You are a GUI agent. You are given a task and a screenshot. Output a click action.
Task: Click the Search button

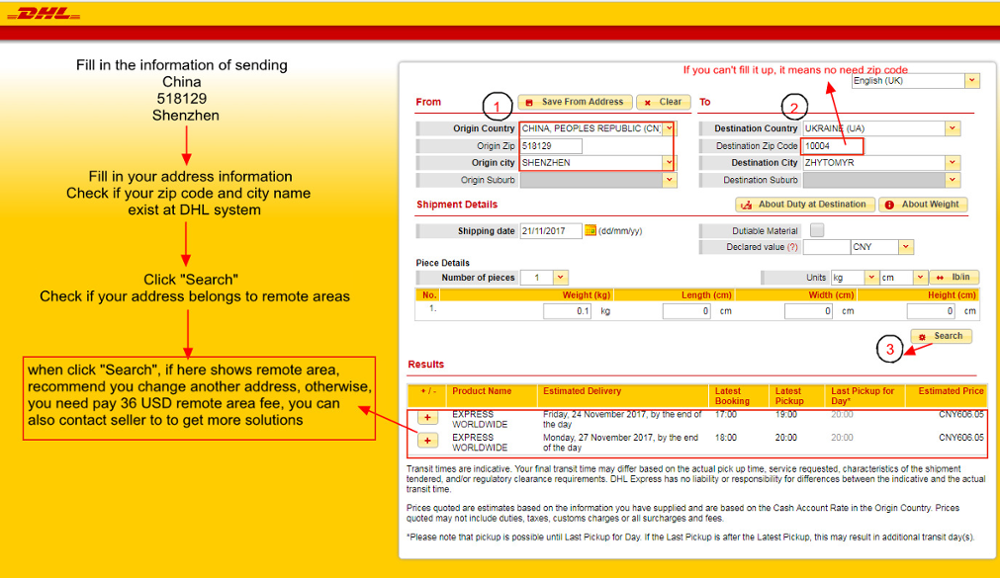pyautogui.click(x=941, y=336)
